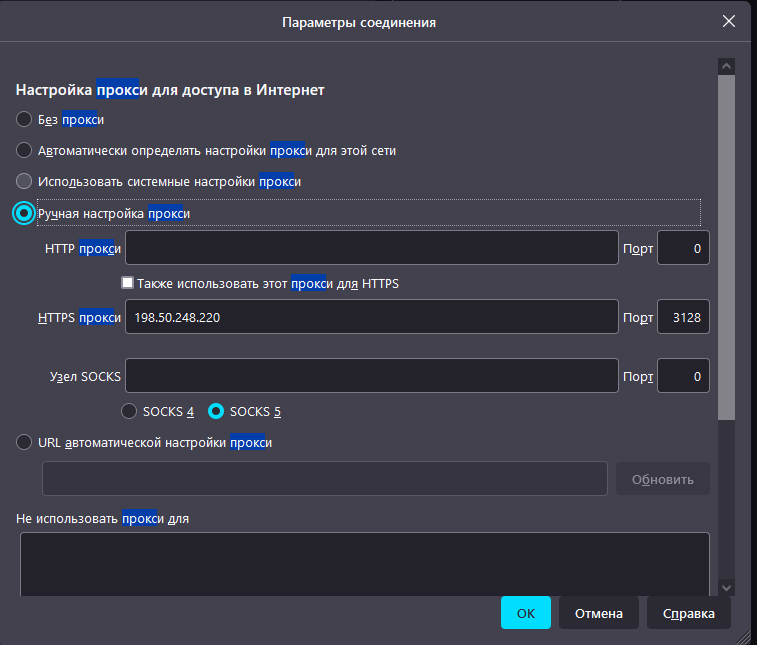Click the scrollbar up arrow

[726, 67]
